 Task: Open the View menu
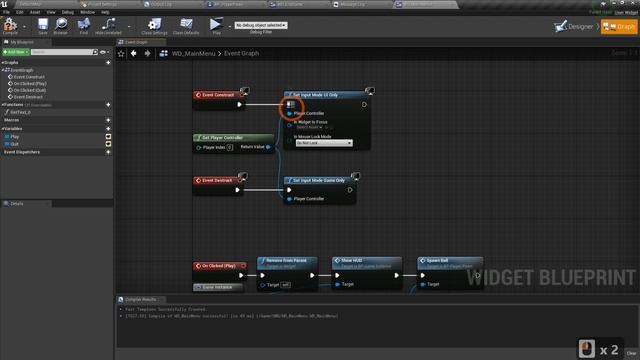(51, 12)
